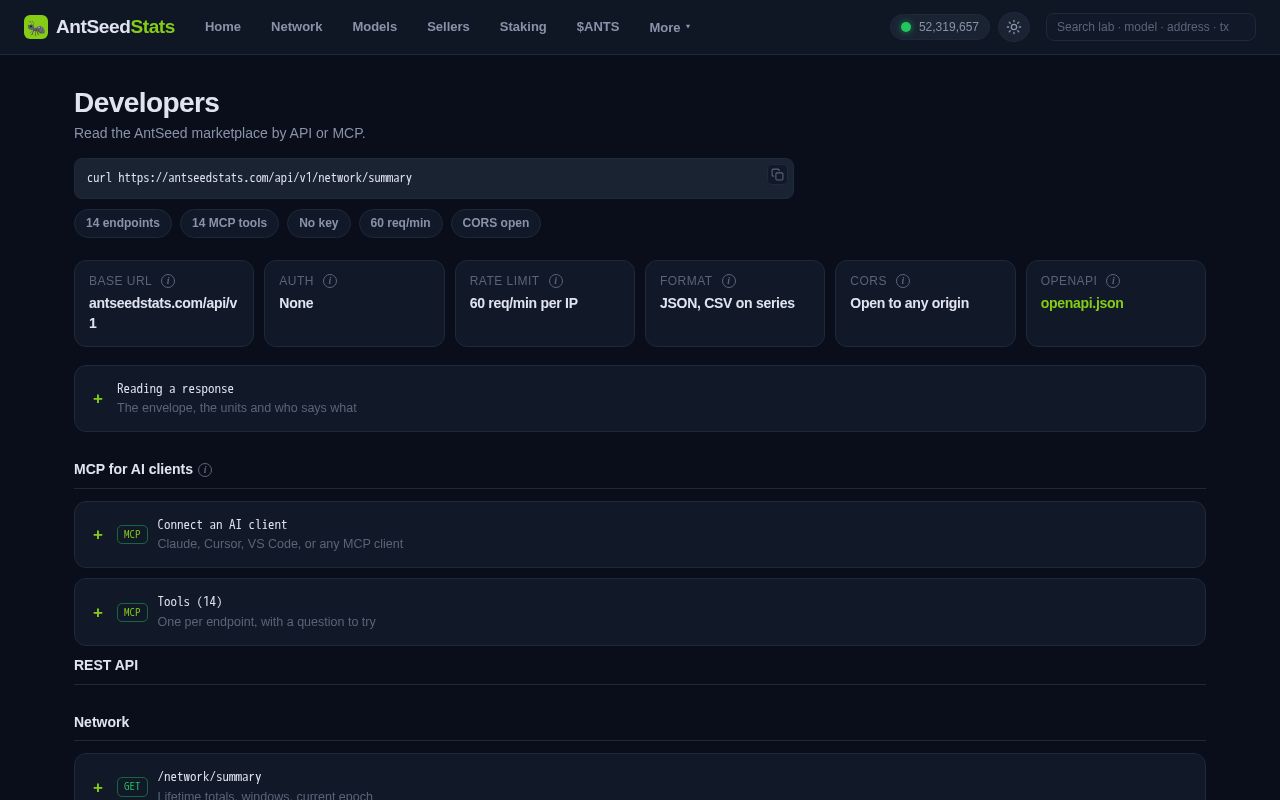
Task: Expand the /network/summary endpoint row
Action: tap(640, 777)
